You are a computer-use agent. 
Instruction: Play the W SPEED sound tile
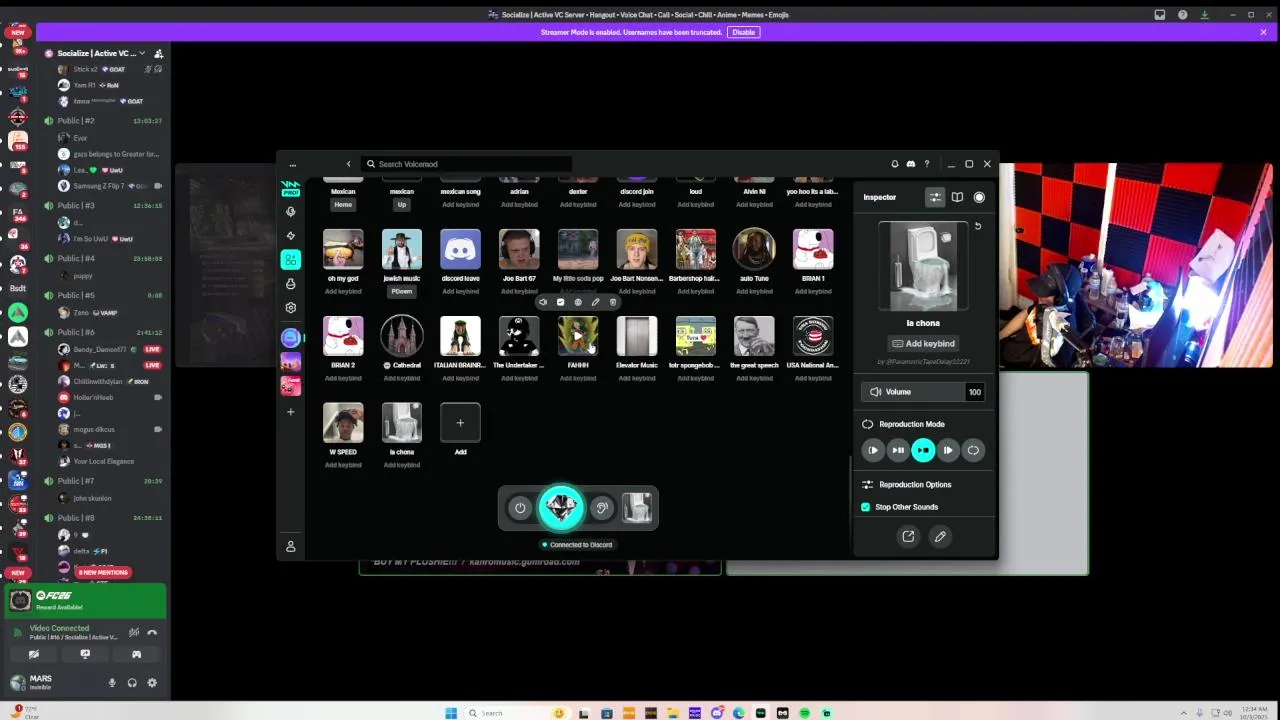(343, 423)
